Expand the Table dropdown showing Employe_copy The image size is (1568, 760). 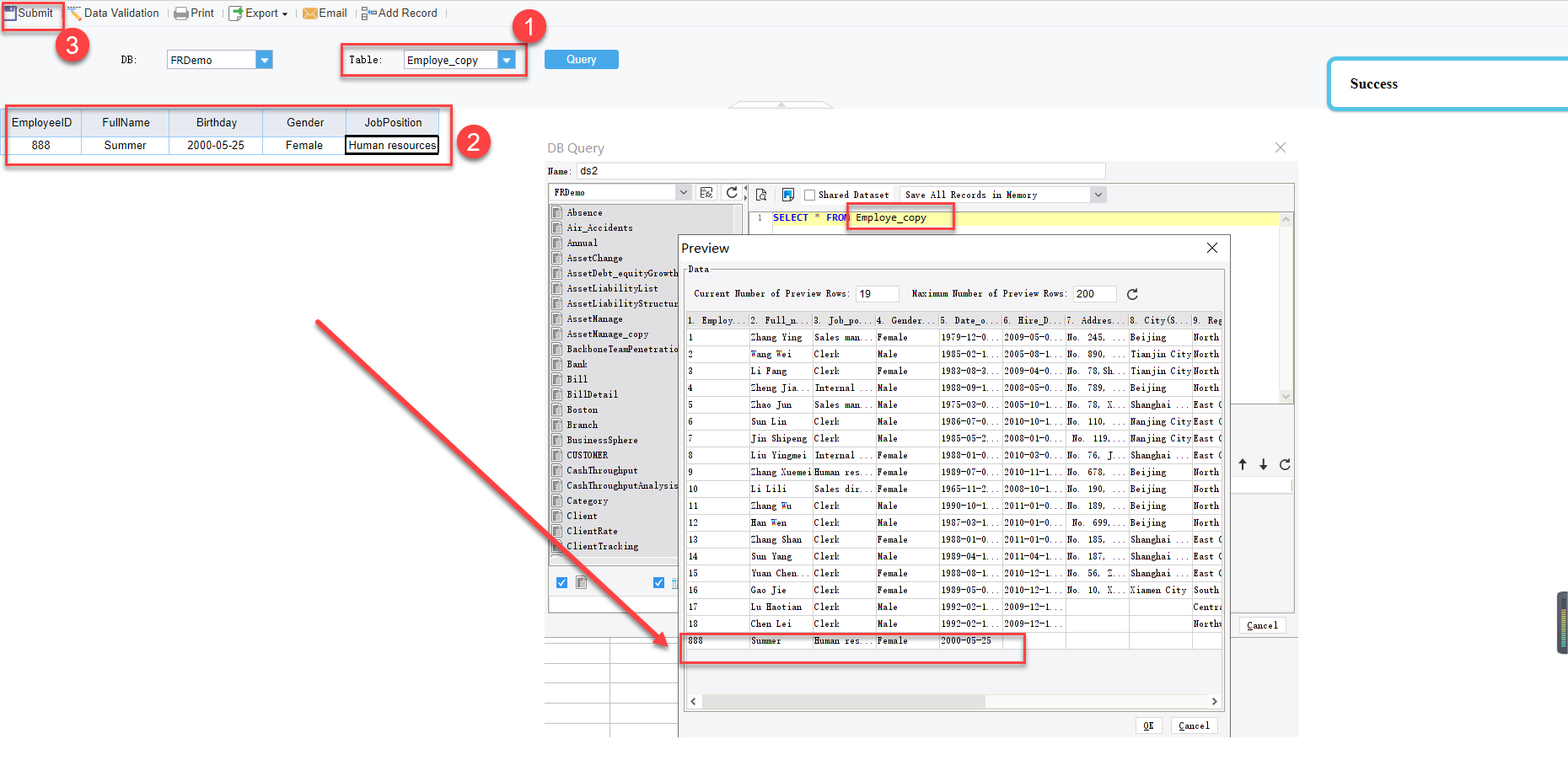[x=507, y=60]
